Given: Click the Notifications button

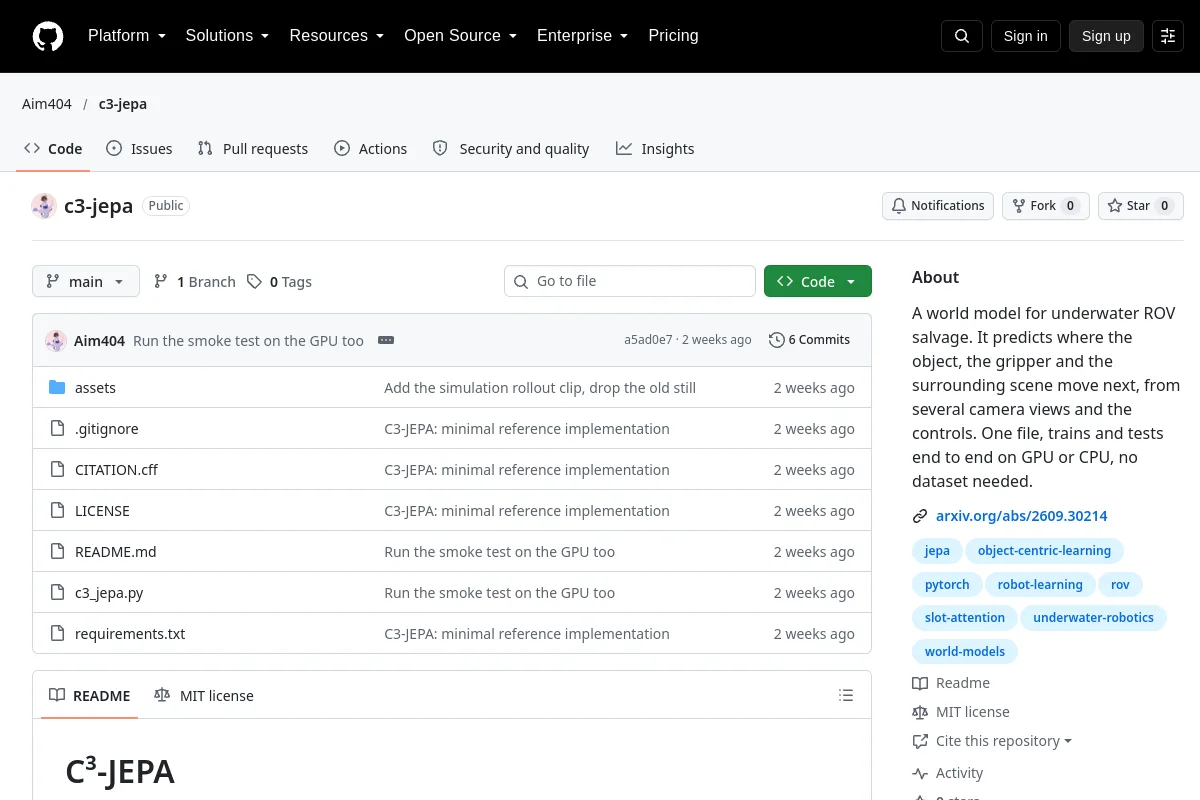Looking at the screenshot, I should pyautogui.click(x=938, y=206).
